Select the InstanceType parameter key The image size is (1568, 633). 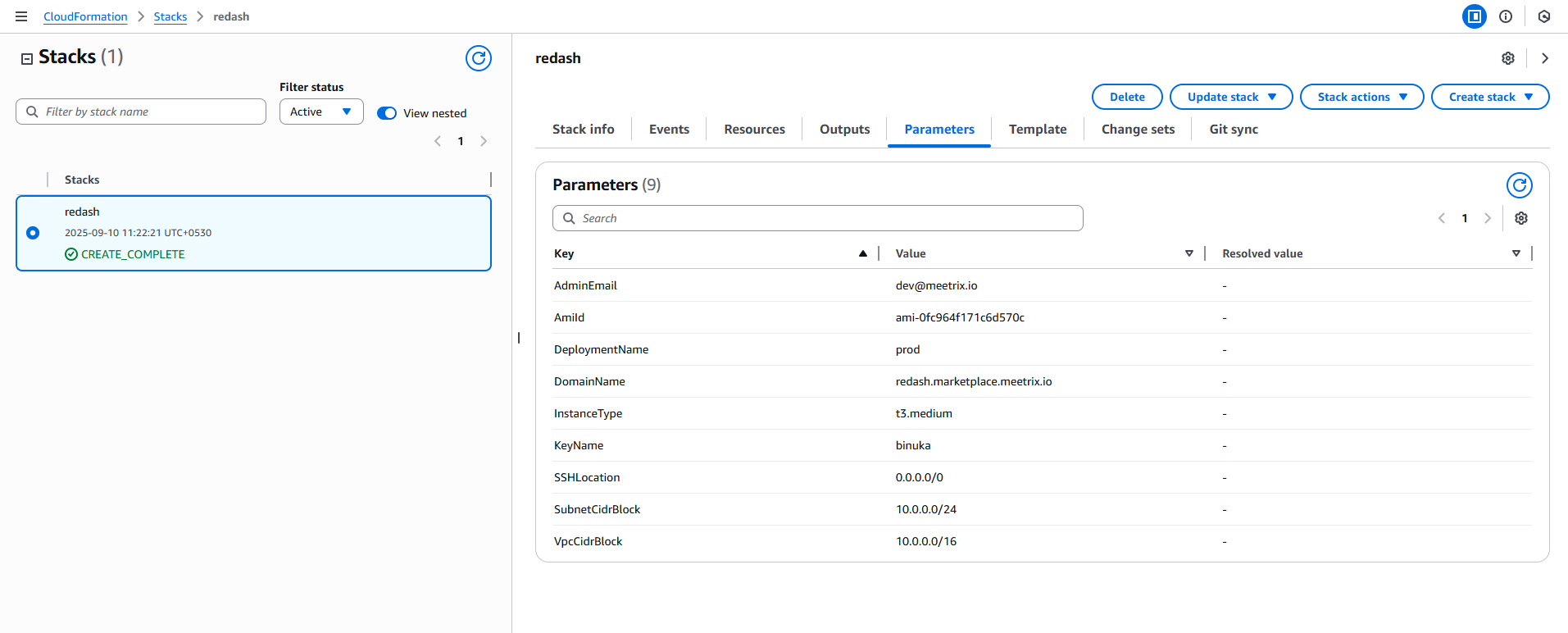[588, 413]
